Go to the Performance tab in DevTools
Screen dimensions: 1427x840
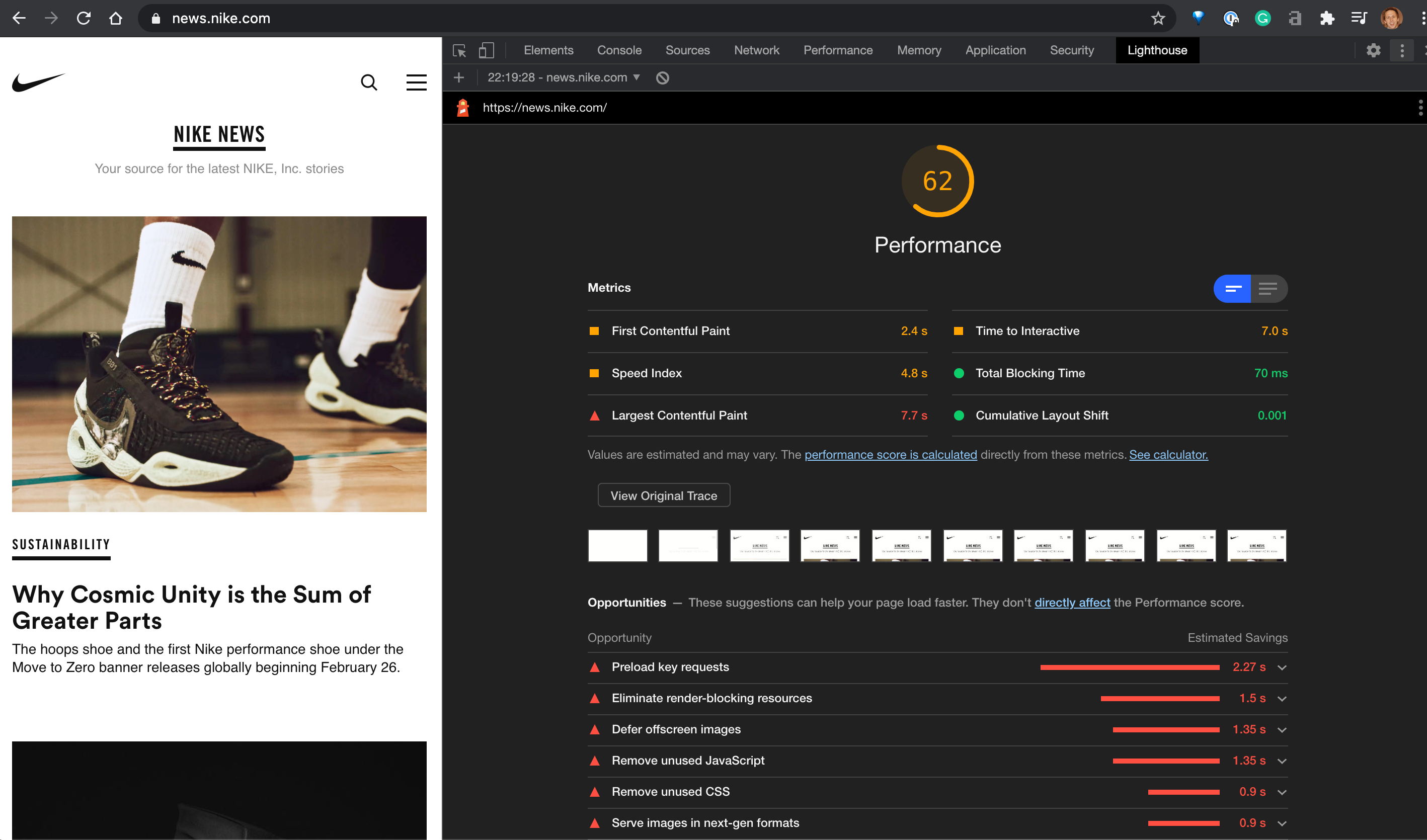(x=838, y=50)
